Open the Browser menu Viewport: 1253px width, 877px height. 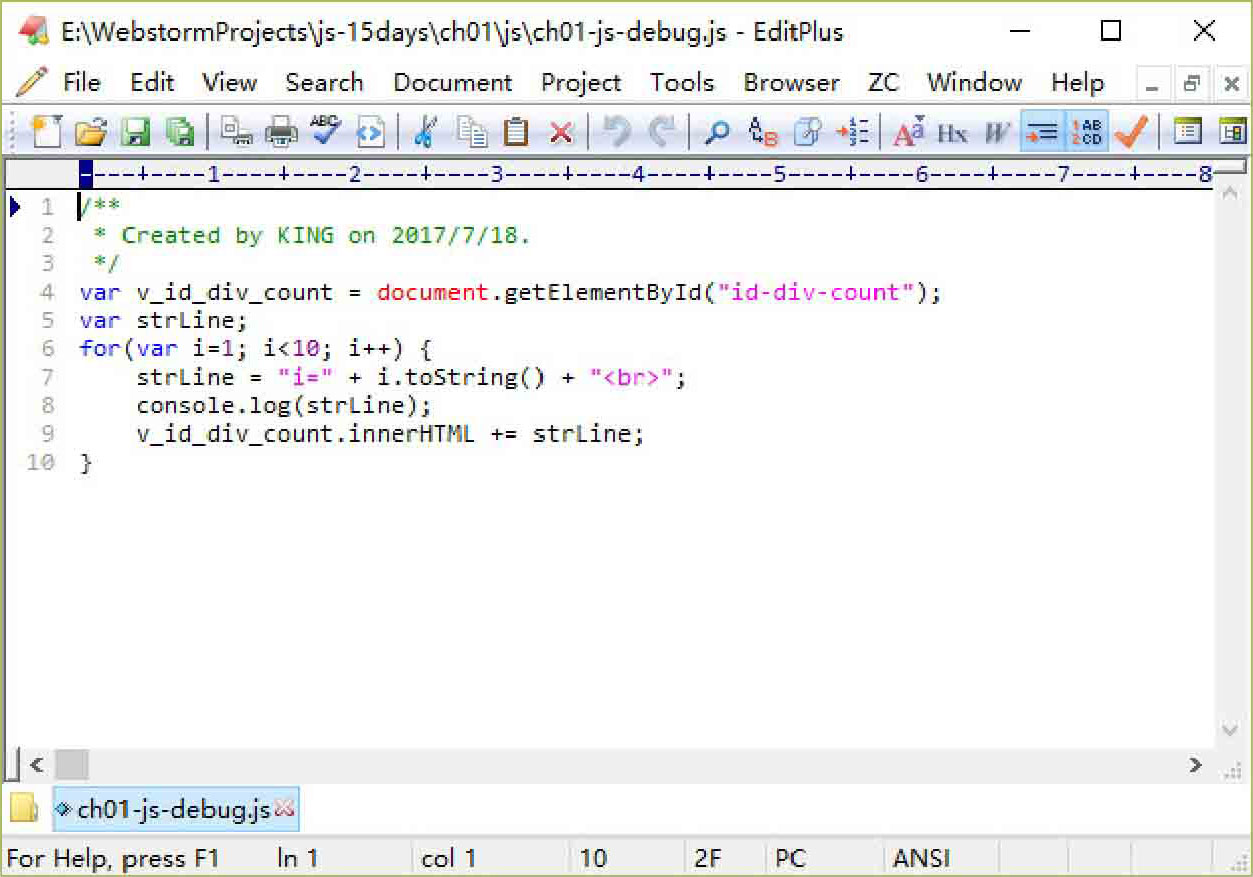[791, 82]
